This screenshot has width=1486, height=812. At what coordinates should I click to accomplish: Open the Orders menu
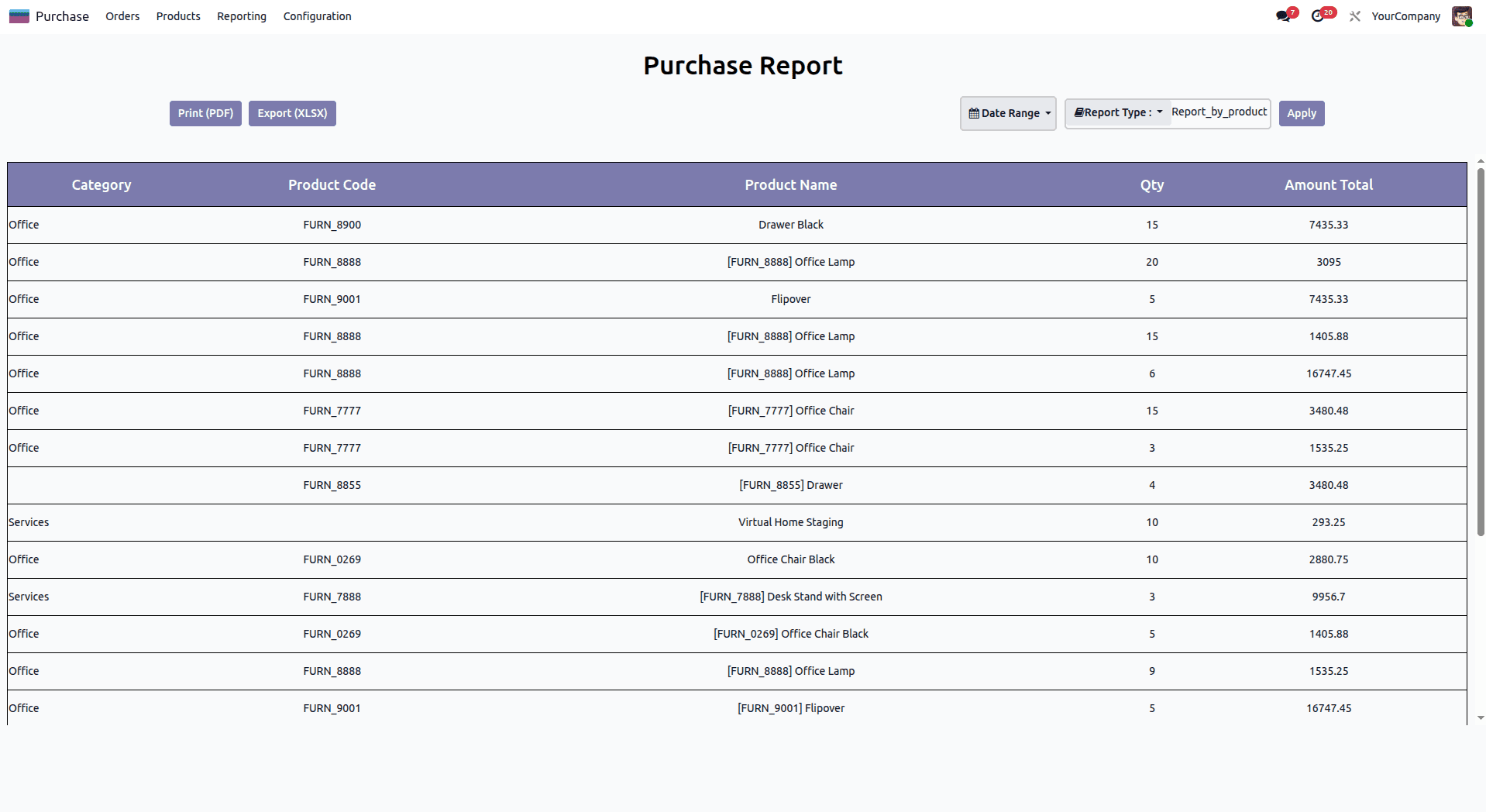[x=122, y=15]
